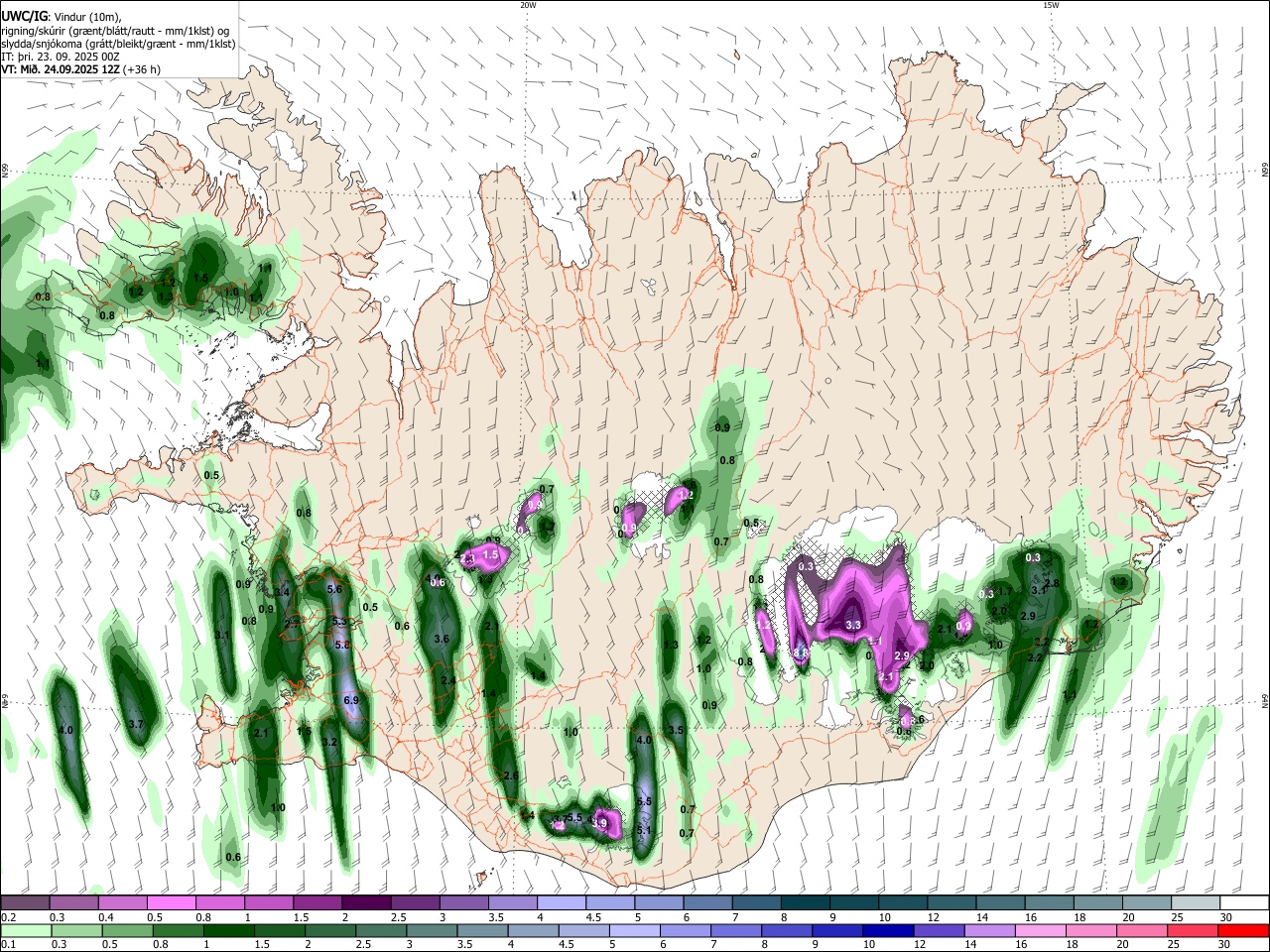Click the bold UWC/IG title text
The height and width of the screenshot is (952, 1270).
pos(24,16)
